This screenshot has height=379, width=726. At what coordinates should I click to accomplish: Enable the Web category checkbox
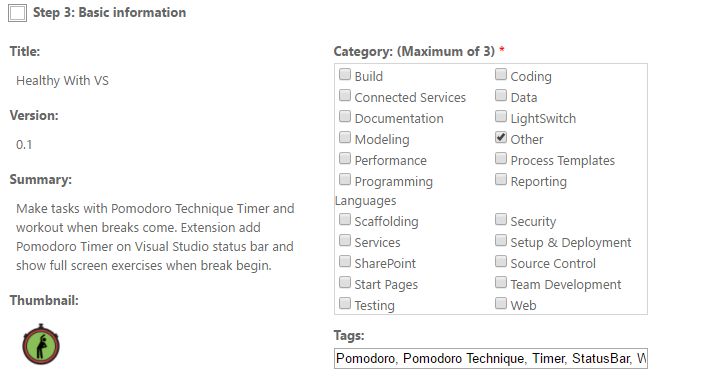pyautogui.click(x=501, y=303)
